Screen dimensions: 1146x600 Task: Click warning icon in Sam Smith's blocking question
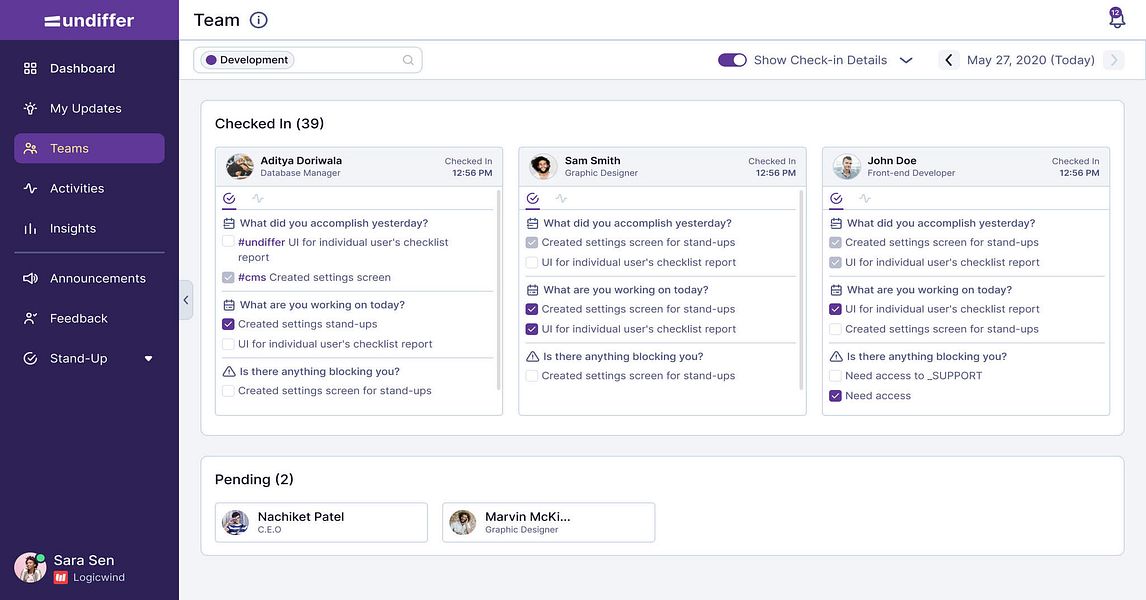pos(533,357)
